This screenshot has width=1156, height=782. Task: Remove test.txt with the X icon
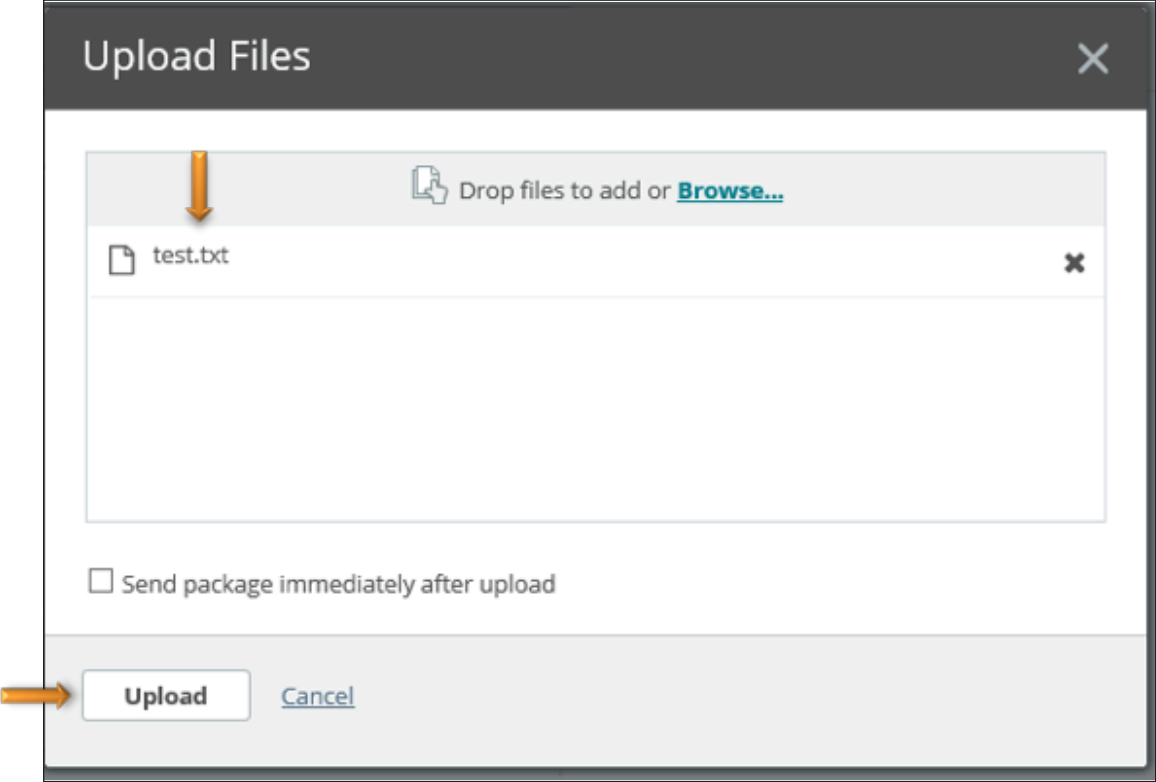[1074, 263]
